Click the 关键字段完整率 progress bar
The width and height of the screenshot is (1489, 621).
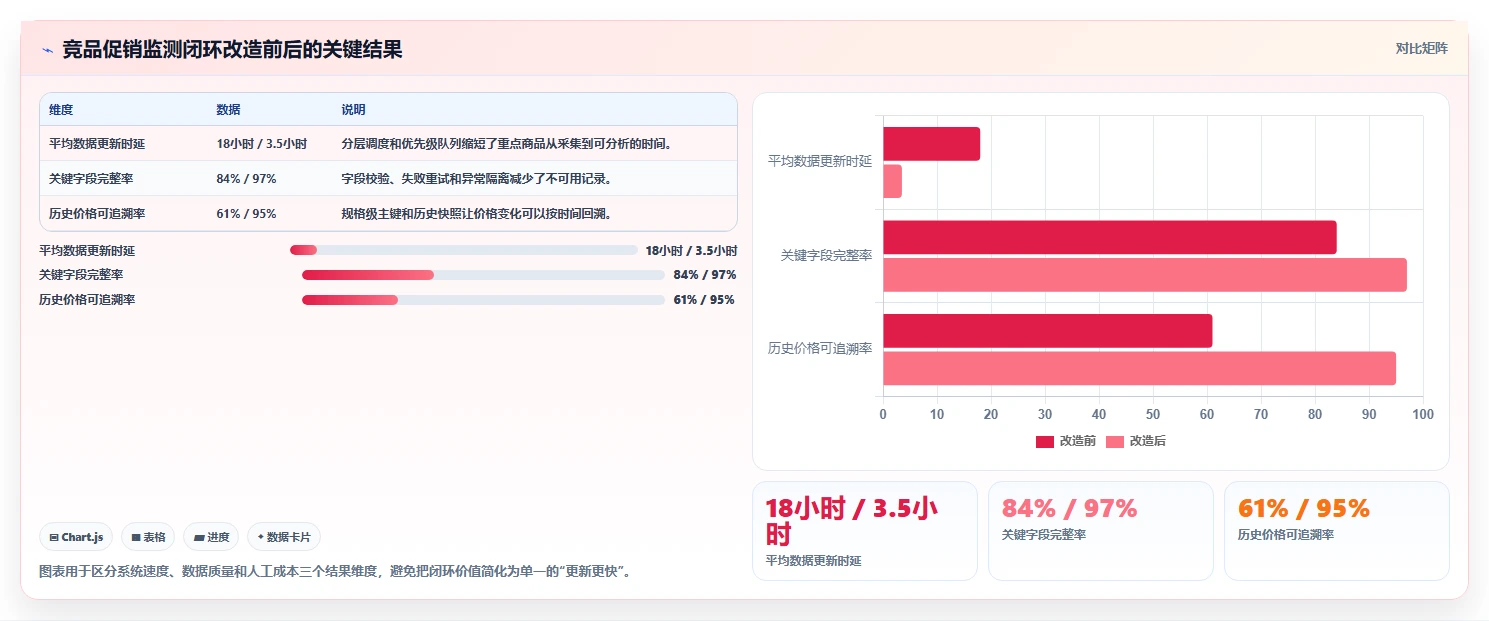(483, 275)
